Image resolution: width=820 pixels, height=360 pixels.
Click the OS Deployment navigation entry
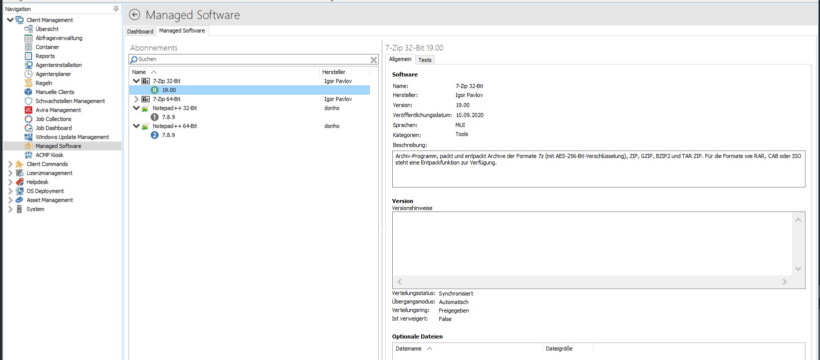pyautogui.click(x=45, y=191)
